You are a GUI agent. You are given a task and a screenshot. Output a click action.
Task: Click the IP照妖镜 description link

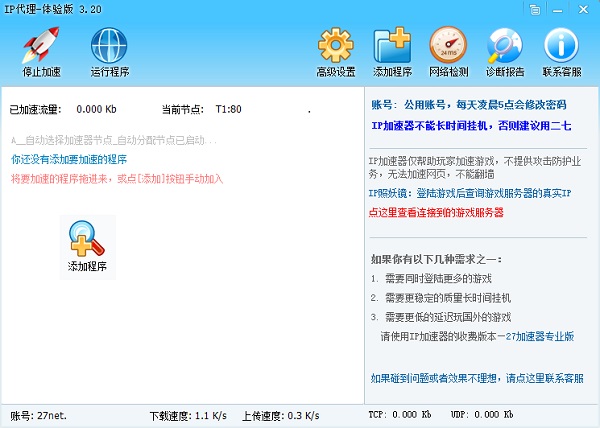[476, 194]
